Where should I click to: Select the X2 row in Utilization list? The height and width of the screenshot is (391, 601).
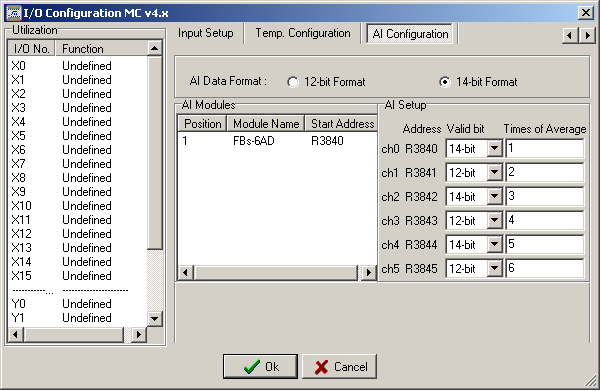click(x=77, y=94)
